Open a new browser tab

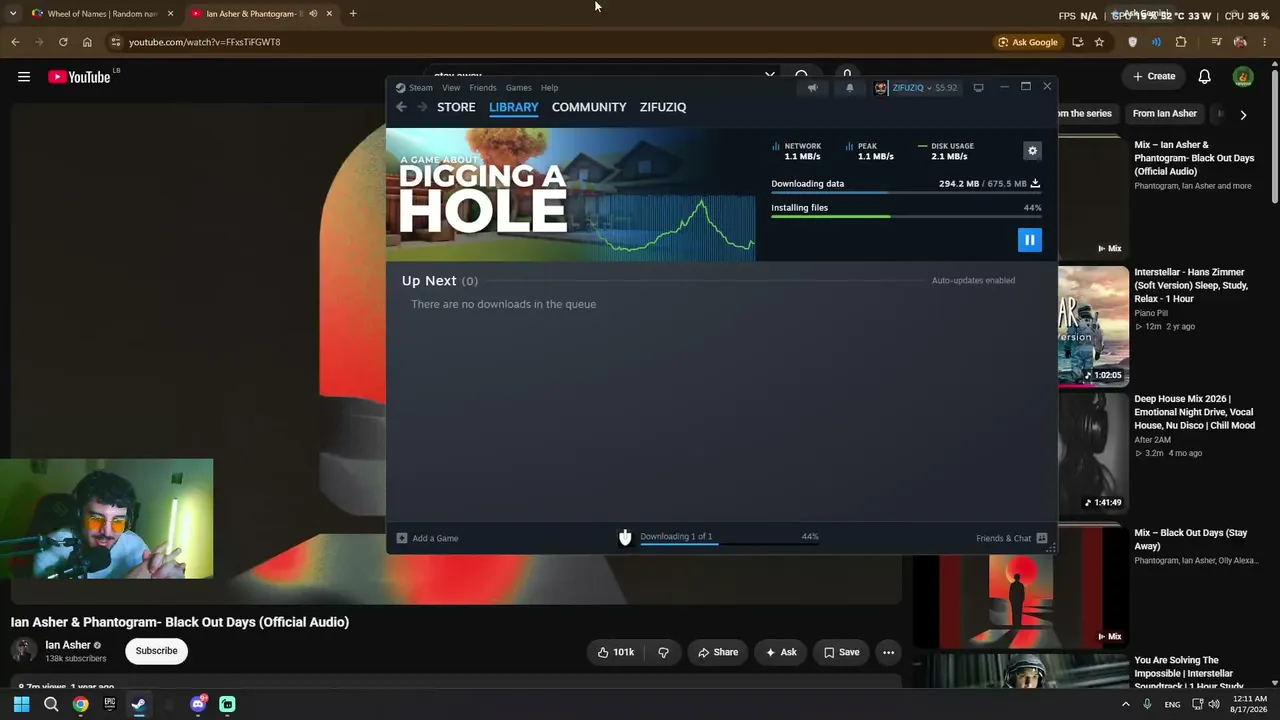click(x=353, y=14)
